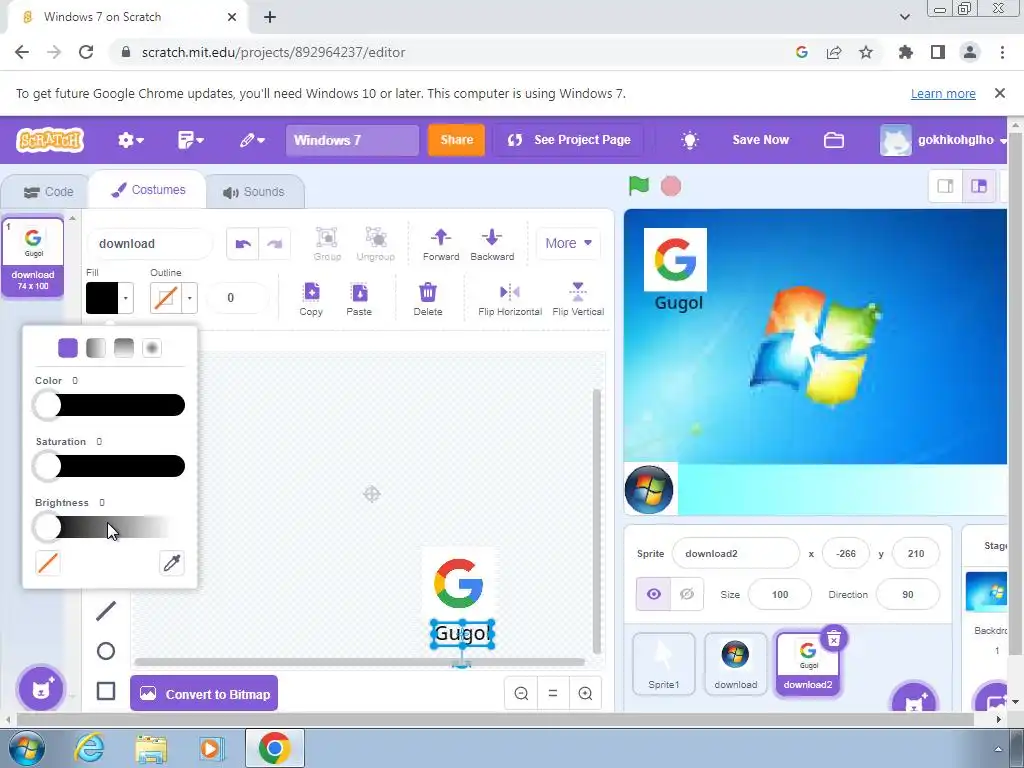
Task: Select the Sprite1 sprite thumbnail
Action: [664, 664]
